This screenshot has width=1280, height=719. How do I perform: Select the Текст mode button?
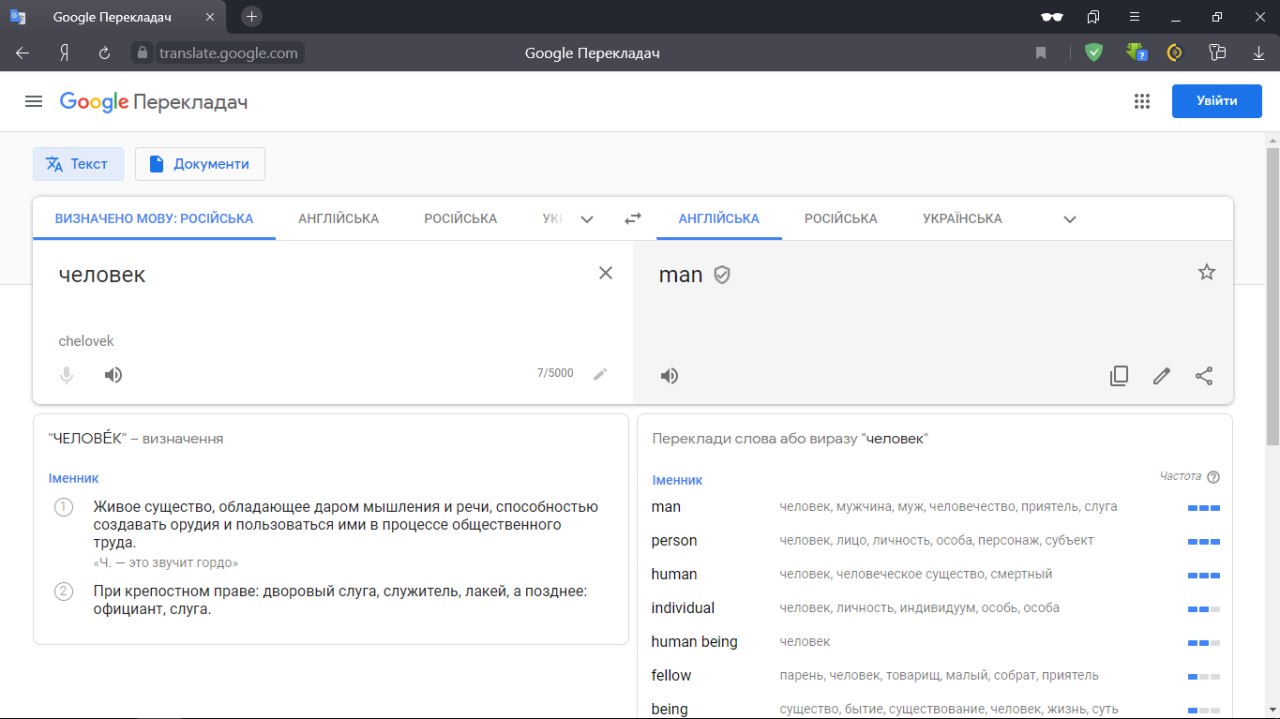point(78,164)
